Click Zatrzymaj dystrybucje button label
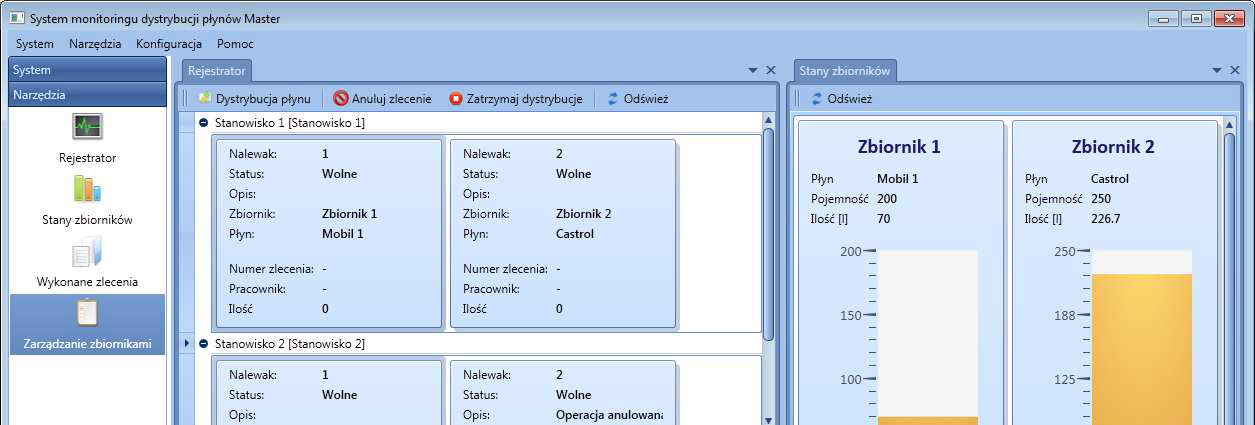 (525, 99)
